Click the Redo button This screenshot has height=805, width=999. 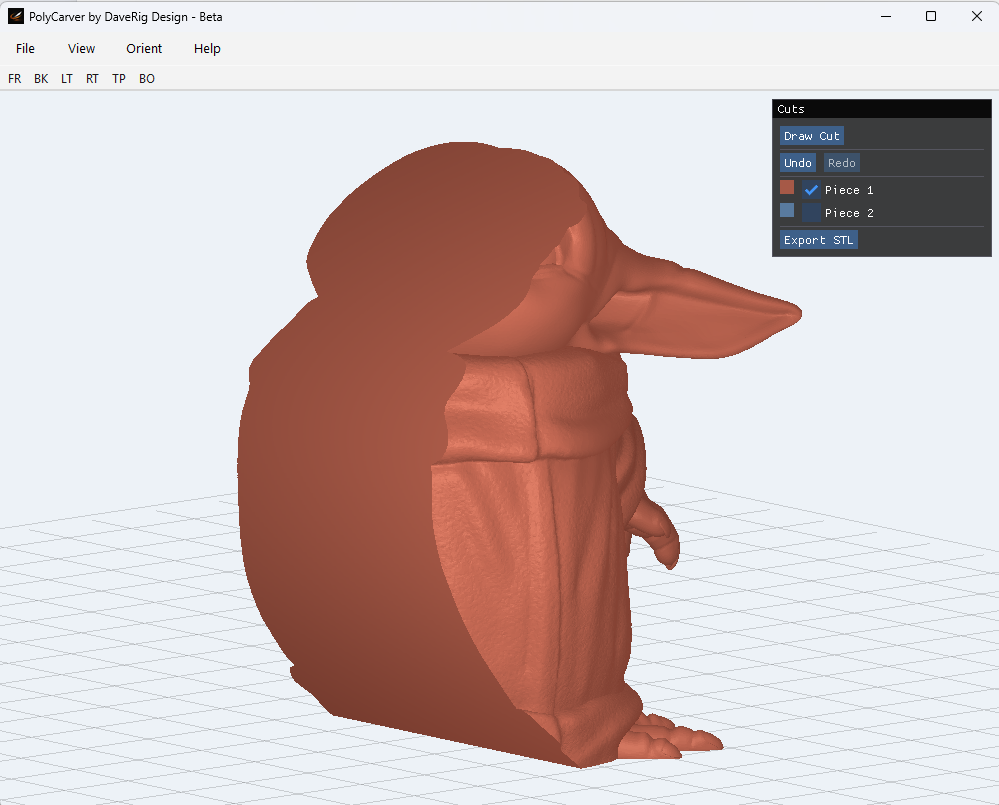click(842, 162)
